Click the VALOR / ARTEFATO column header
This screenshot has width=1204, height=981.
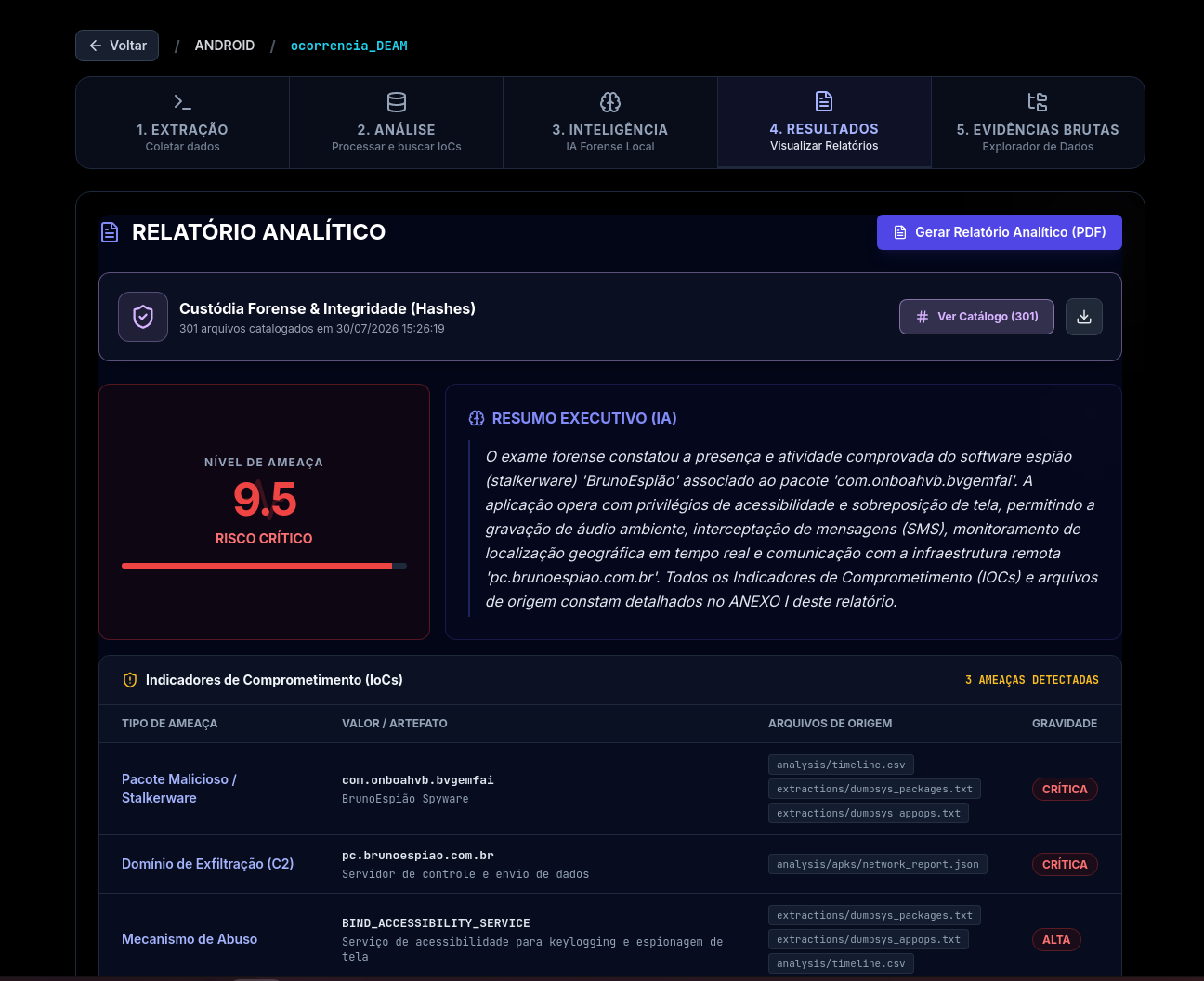[394, 724]
